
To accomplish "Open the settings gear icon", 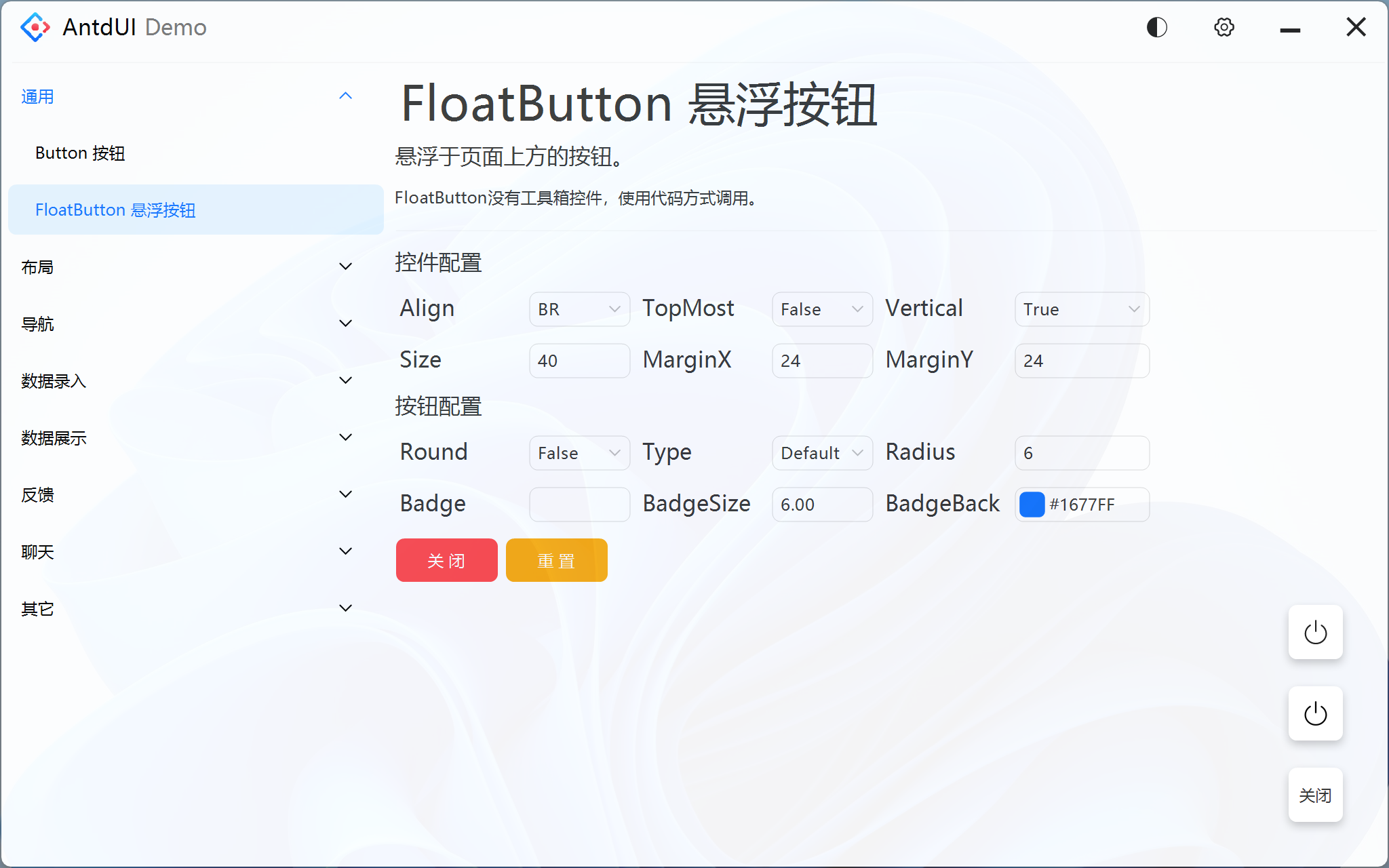I will (x=1224, y=27).
